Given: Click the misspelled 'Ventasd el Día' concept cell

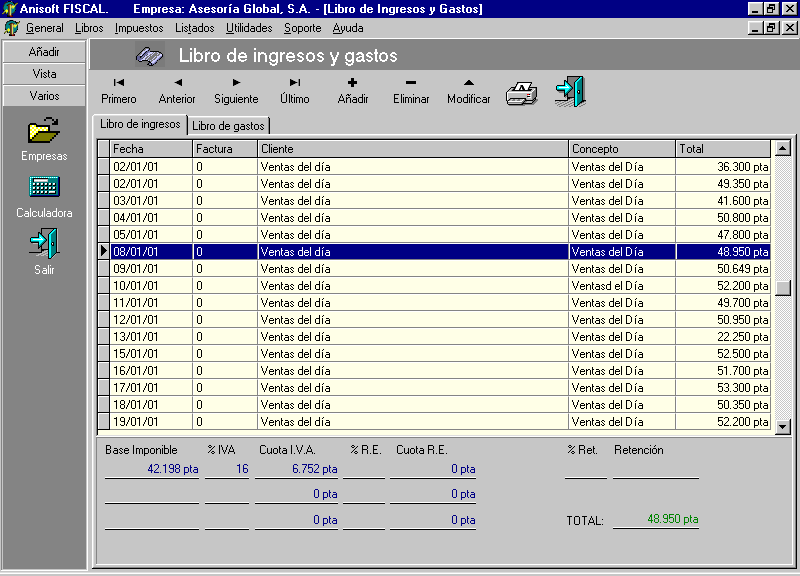Looking at the screenshot, I should [622, 286].
